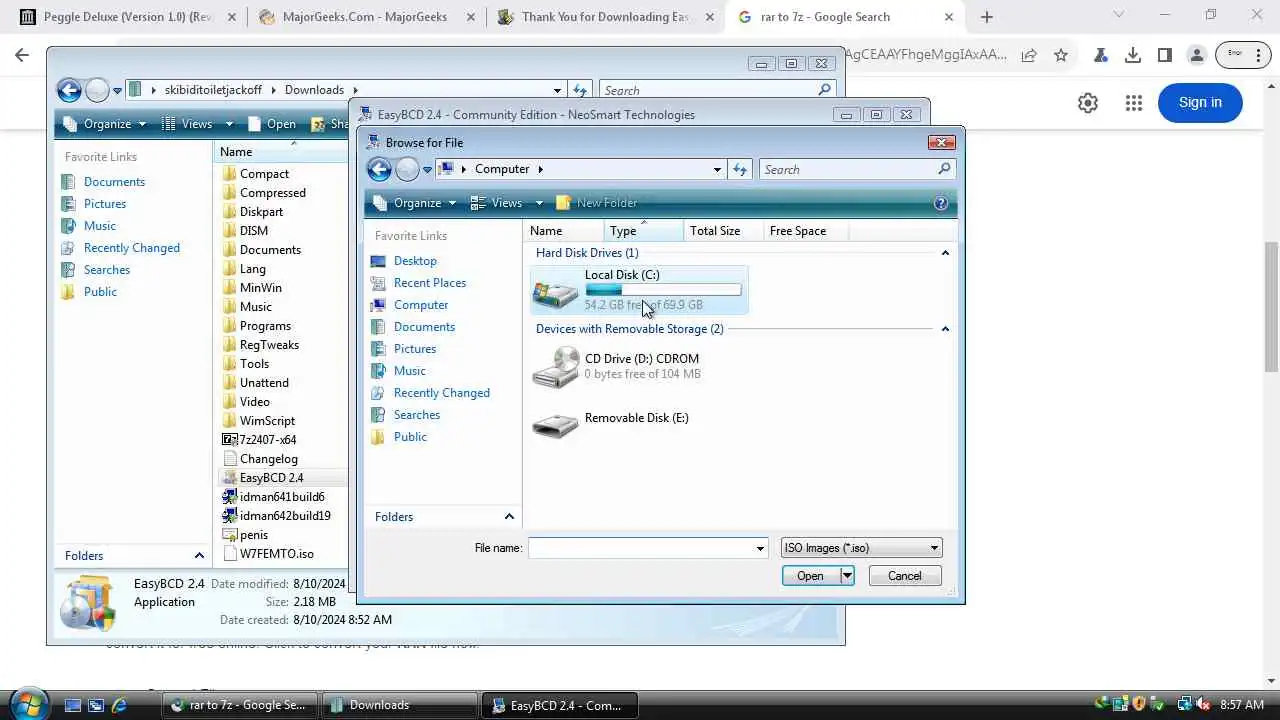
Task: Sort by Name column in dialog
Action: 563,231
